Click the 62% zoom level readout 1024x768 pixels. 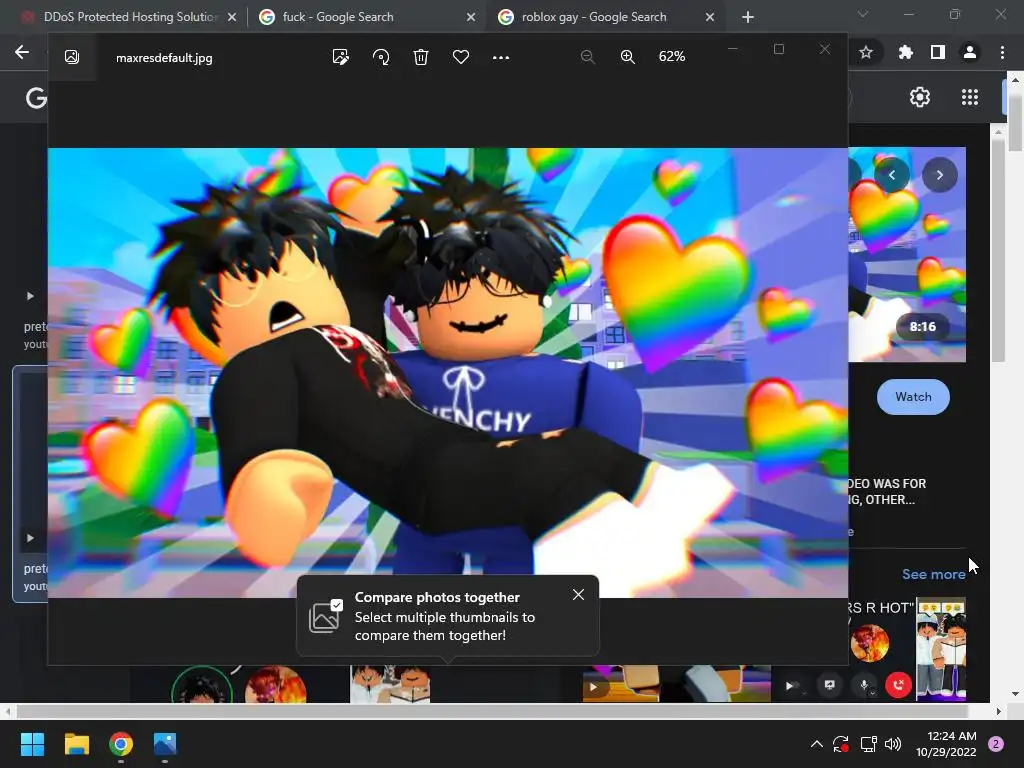click(x=672, y=57)
